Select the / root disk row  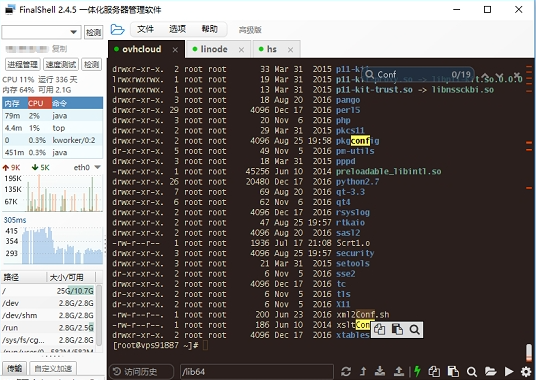[x=48, y=291]
